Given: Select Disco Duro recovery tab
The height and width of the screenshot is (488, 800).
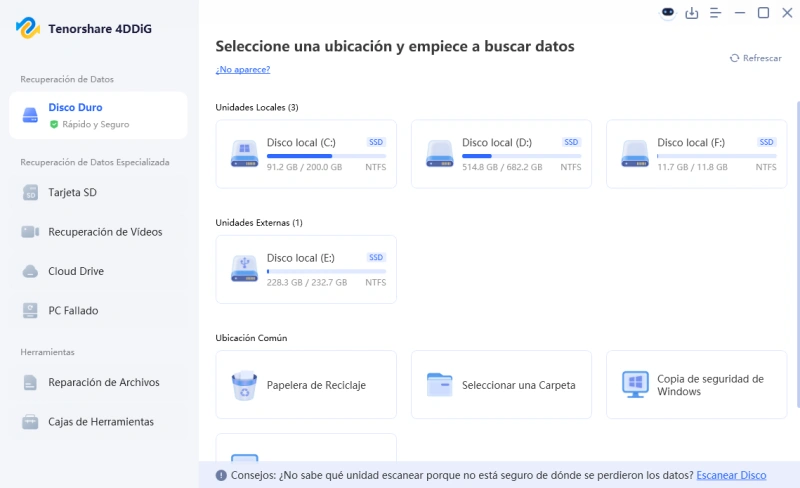Looking at the screenshot, I should (x=98, y=115).
